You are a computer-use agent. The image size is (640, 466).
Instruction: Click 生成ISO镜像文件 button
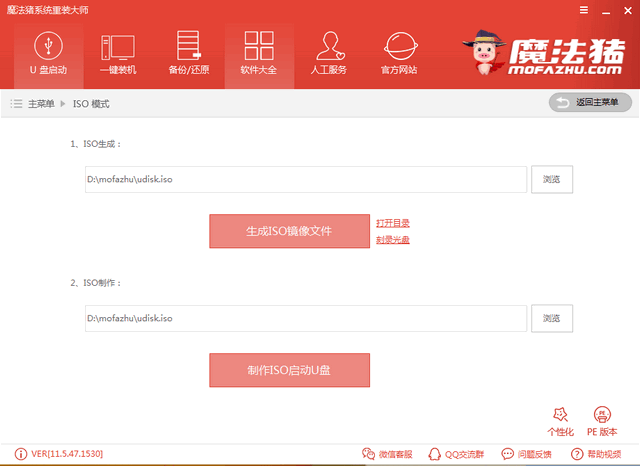(289, 231)
